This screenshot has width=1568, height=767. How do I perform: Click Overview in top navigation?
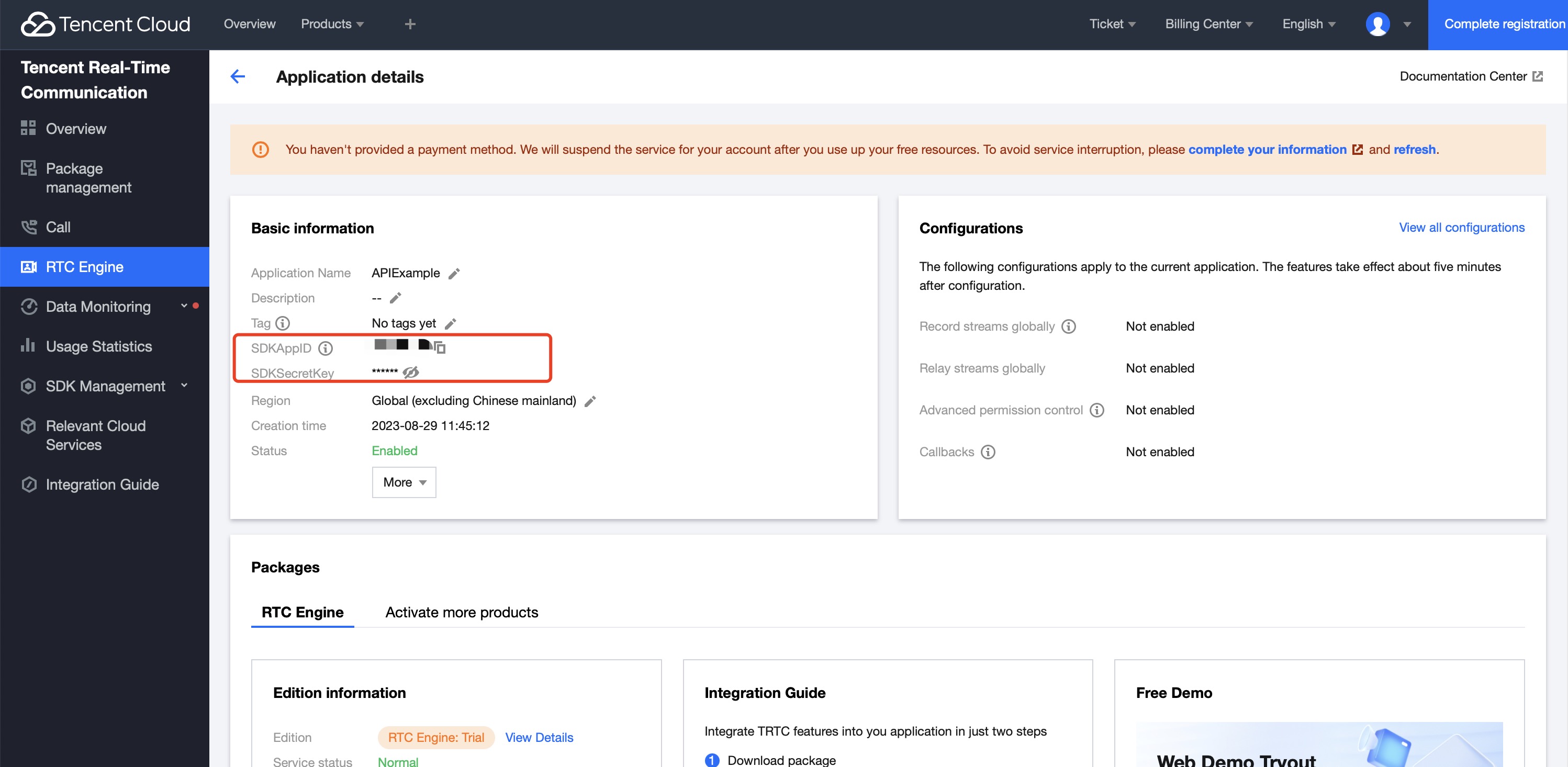[250, 25]
